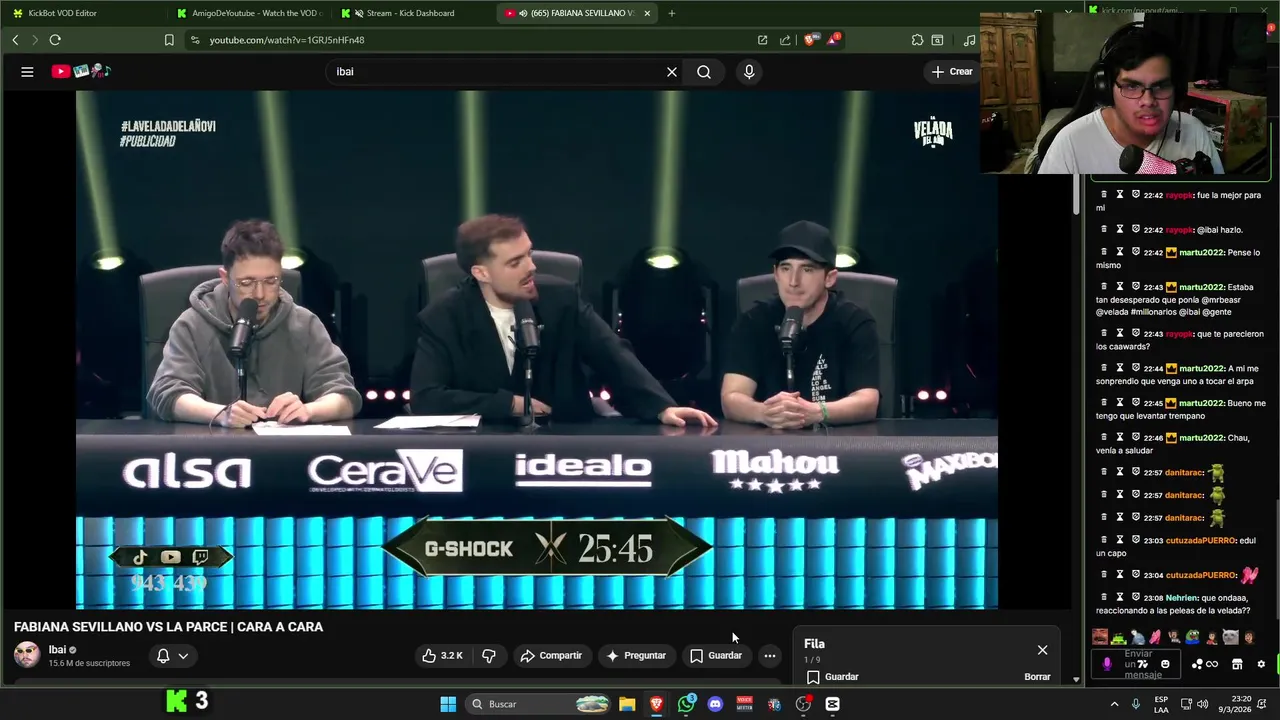The height and width of the screenshot is (720, 1280).
Task: Open a new browser tab
Action: click(x=671, y=13)
